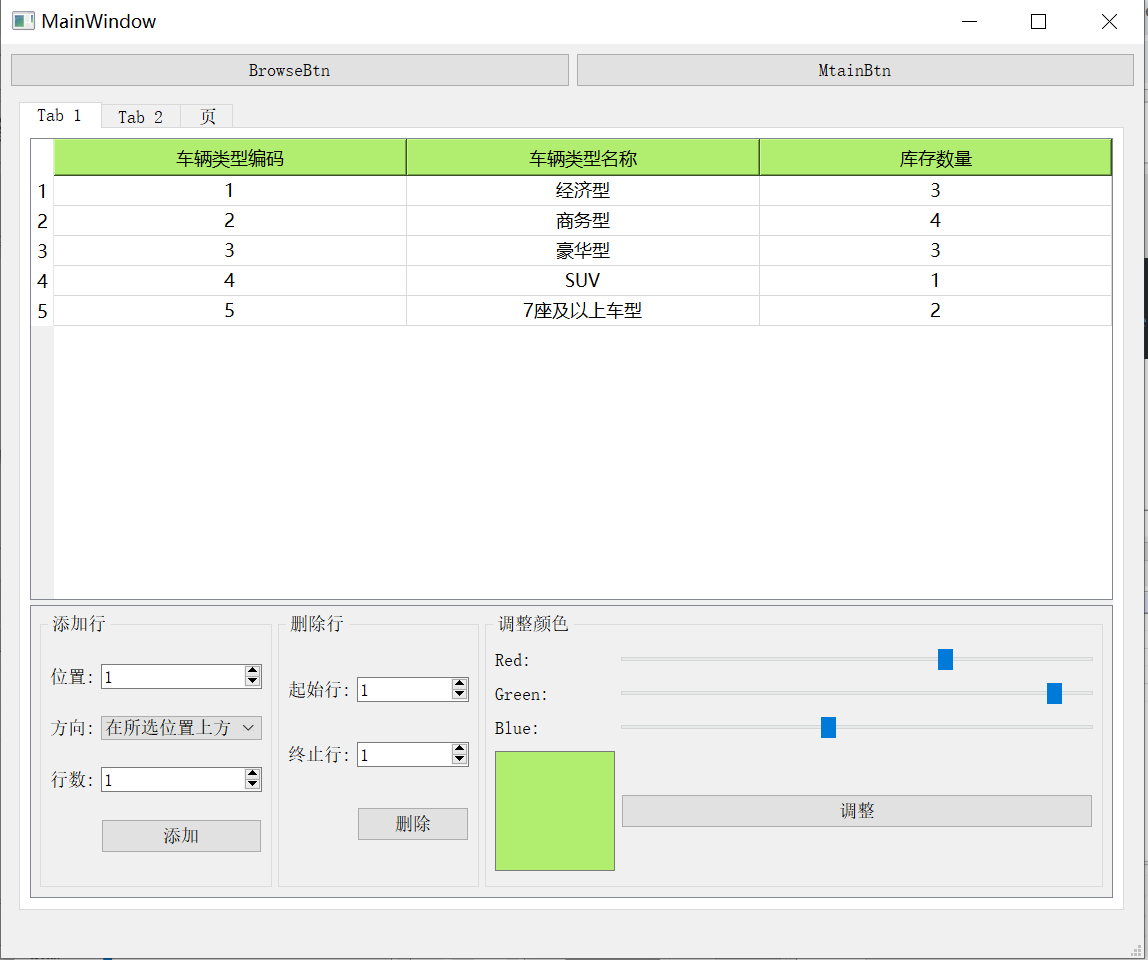Click the green color preview swatch
This screenshot has height=960, width=1148.
click(555, 810)
